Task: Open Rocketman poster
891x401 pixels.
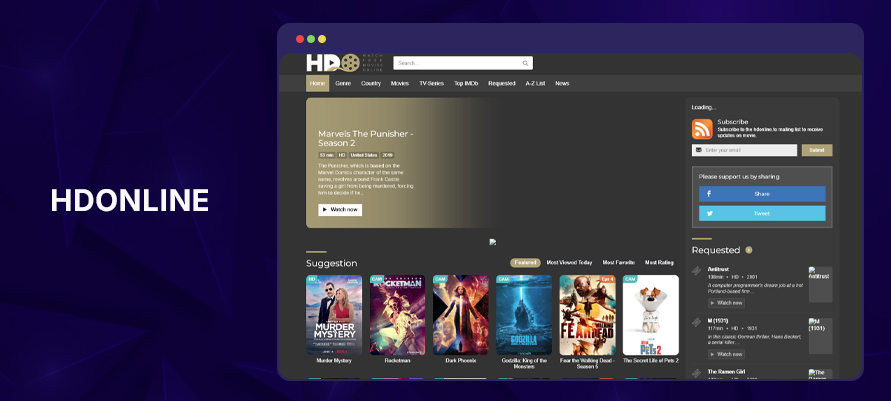Action: [x=397, y=315]
